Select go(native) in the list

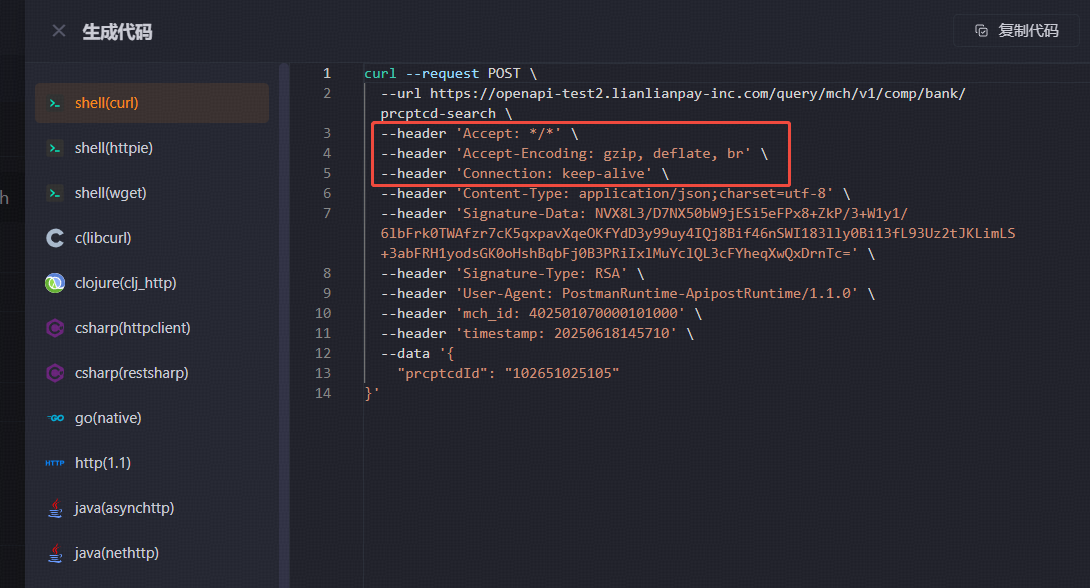152,418
